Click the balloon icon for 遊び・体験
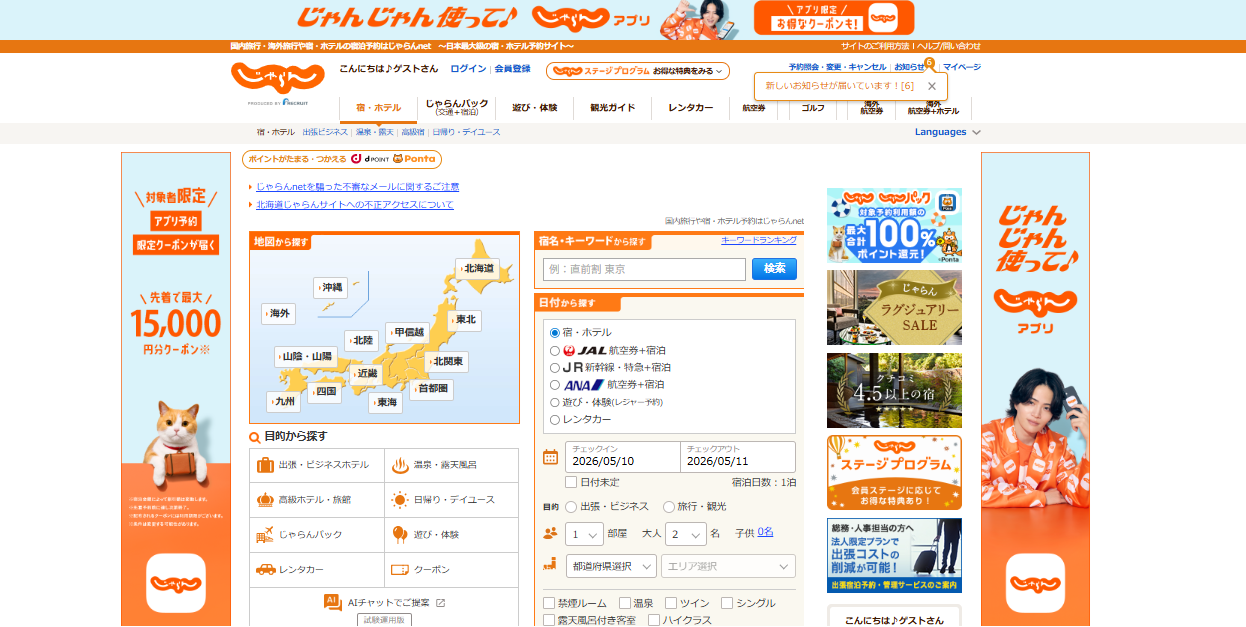The height and width of the screenshot is (627, 1246). tap(399, 534)
